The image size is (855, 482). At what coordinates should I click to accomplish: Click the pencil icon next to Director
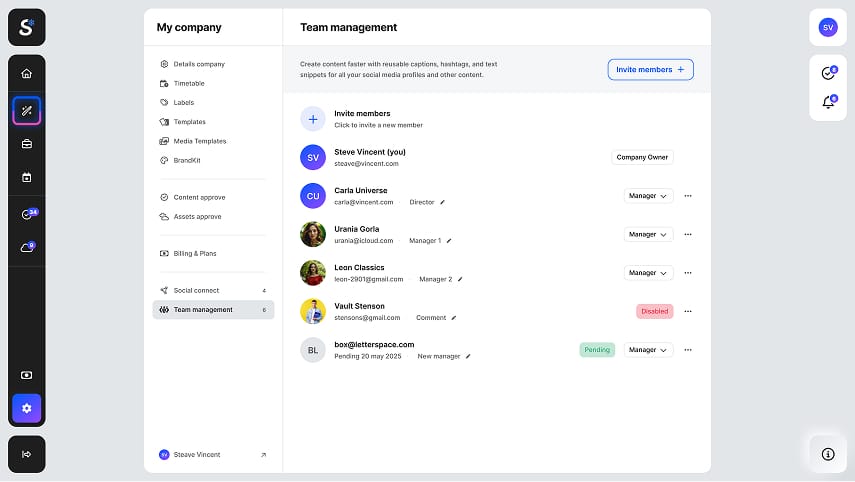(x=443, y=202)
